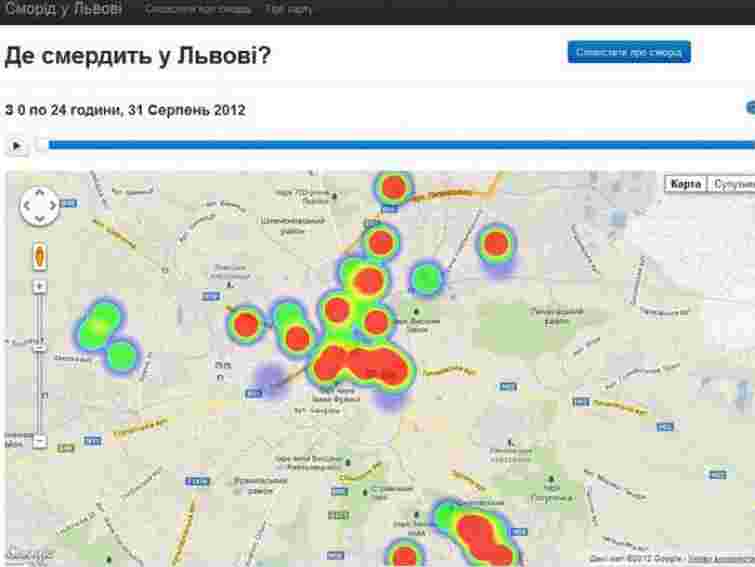Click the map zoom slider handle
The height and width of the screenshot is (567, 755).
click(x=39, y=348)
